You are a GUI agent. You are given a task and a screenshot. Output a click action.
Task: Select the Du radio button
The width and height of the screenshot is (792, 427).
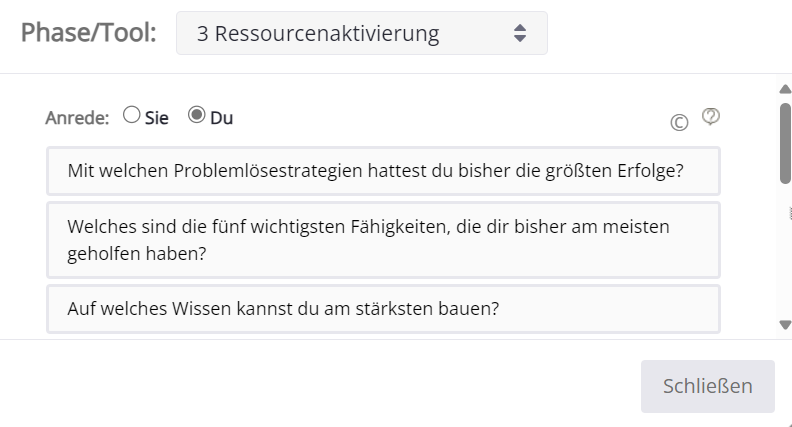tap(196, 115)
